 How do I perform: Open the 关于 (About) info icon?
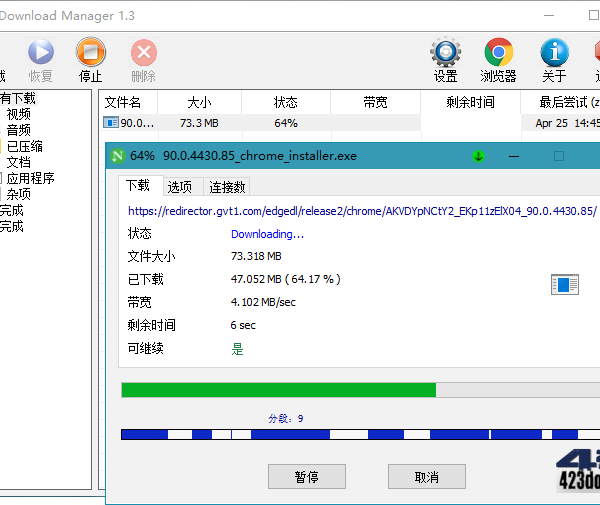point(554,53)
